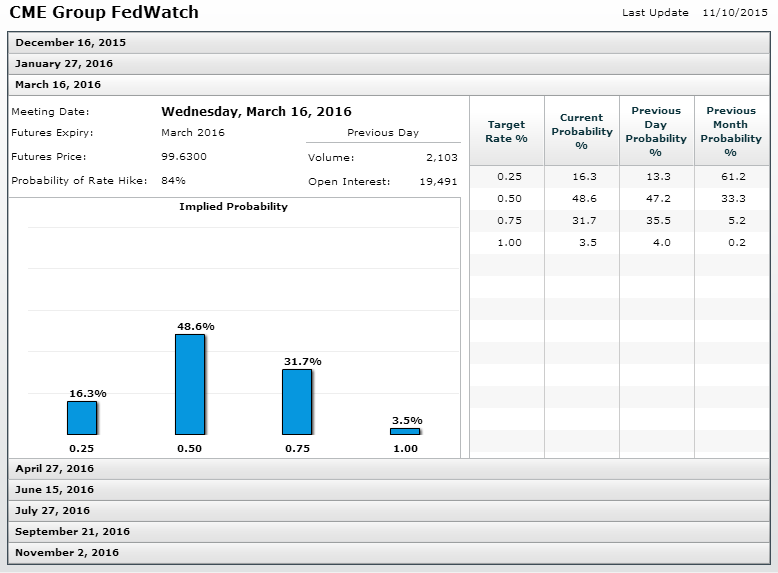Expand the January 27, 2016 meeting section

tap(389, 64)
